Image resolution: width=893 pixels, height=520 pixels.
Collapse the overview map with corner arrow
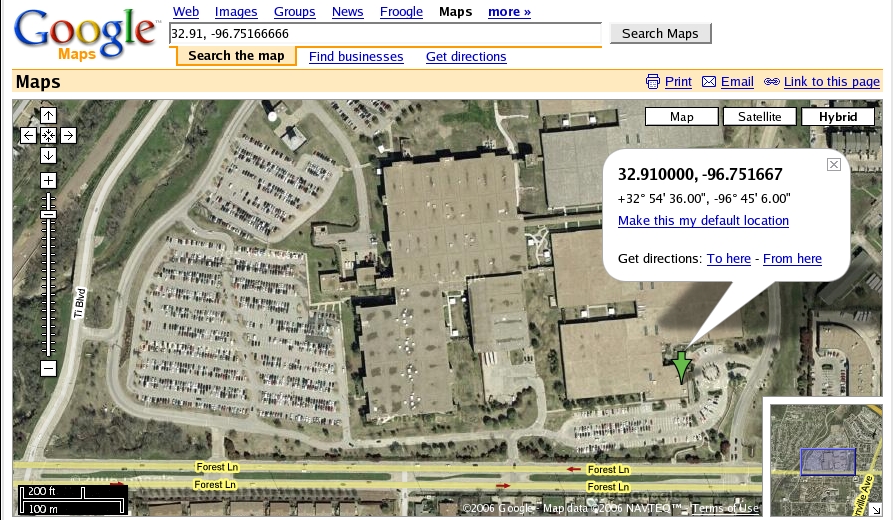click(875, 509)
